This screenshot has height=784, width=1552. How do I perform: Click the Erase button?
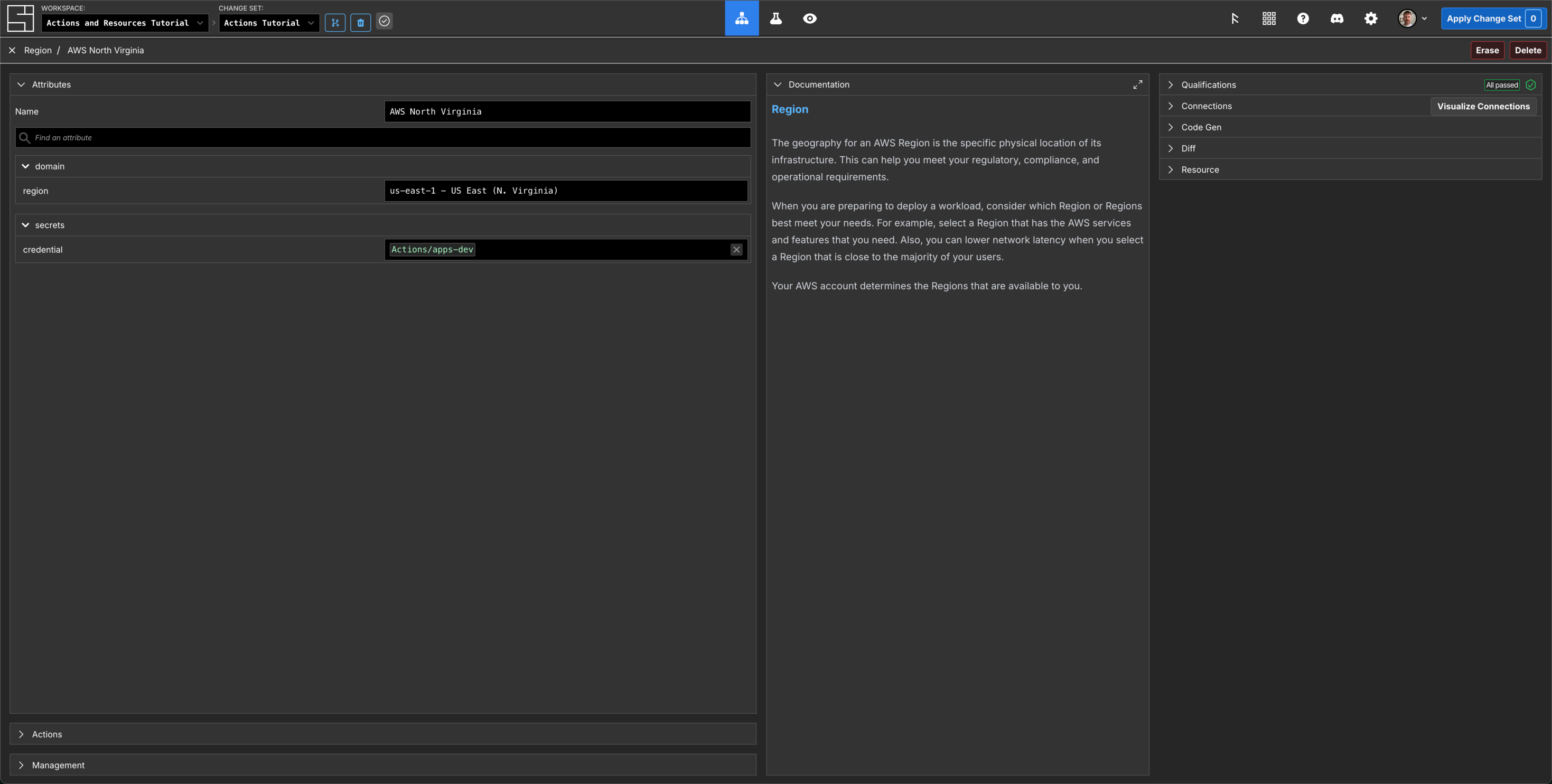point(1487,50)
